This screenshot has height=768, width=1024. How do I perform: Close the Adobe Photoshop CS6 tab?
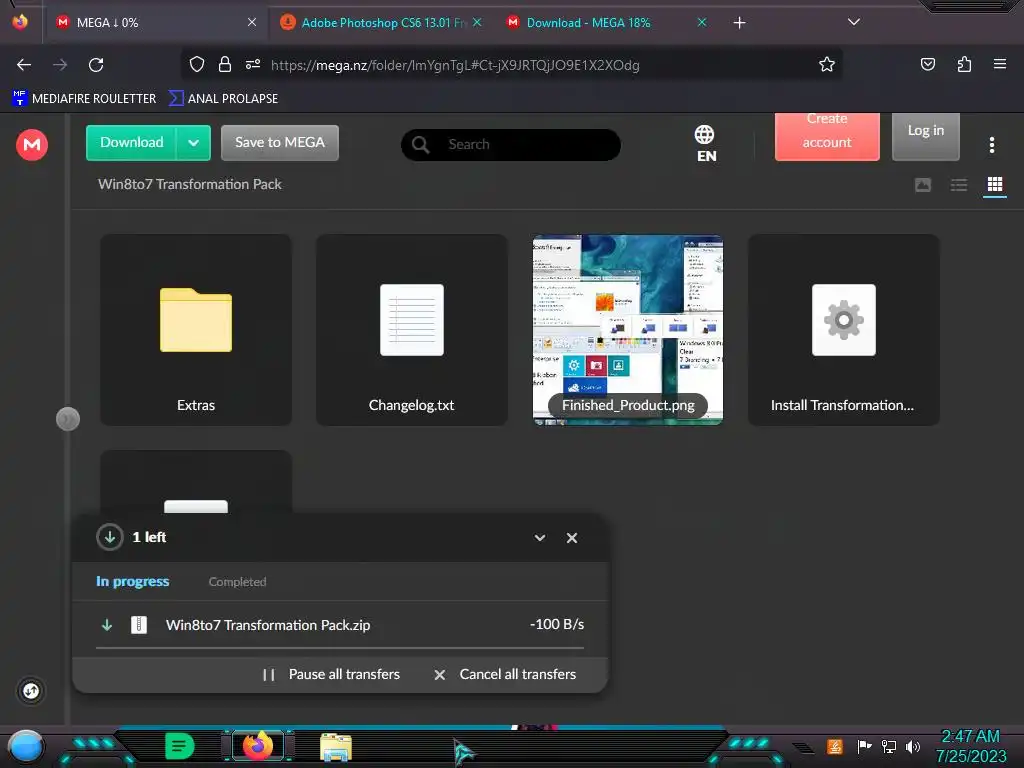(477, 22)
